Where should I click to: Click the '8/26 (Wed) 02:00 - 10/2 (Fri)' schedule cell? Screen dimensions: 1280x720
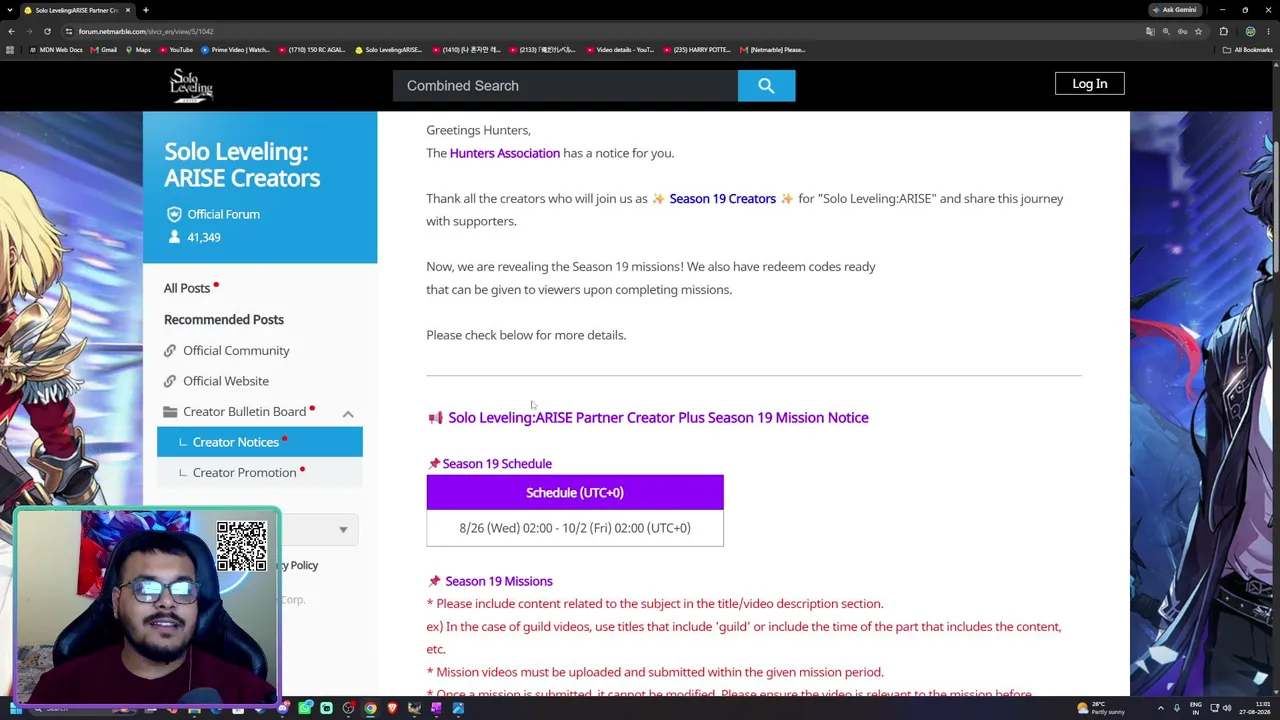[575, 528]
